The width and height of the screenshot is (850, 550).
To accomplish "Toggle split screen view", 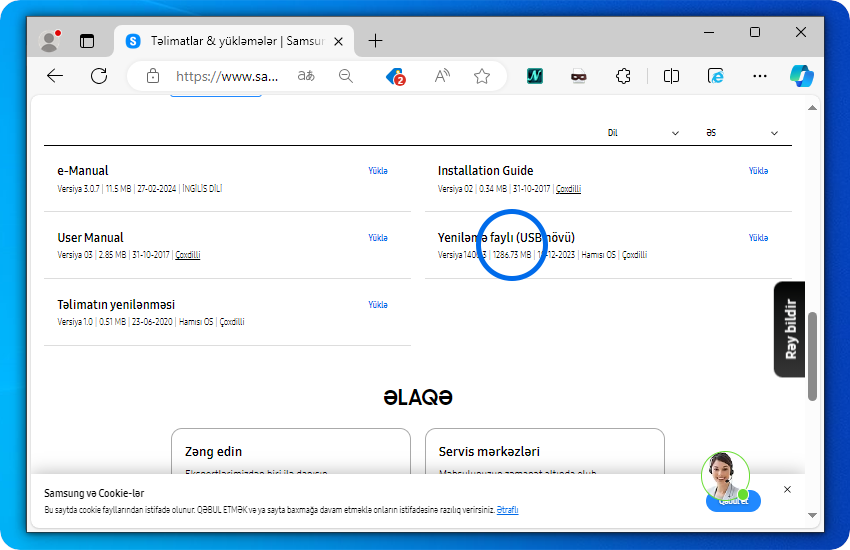I will pyautogui.click(x=671, y=76).
